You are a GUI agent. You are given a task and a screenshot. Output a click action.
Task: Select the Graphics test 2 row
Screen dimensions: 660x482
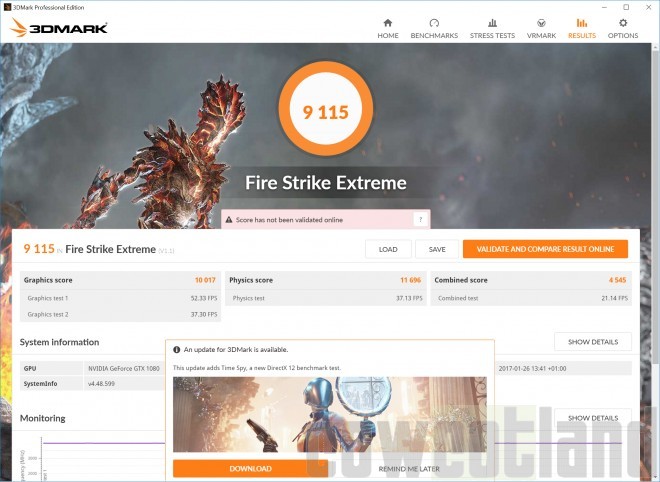[120, 314]
